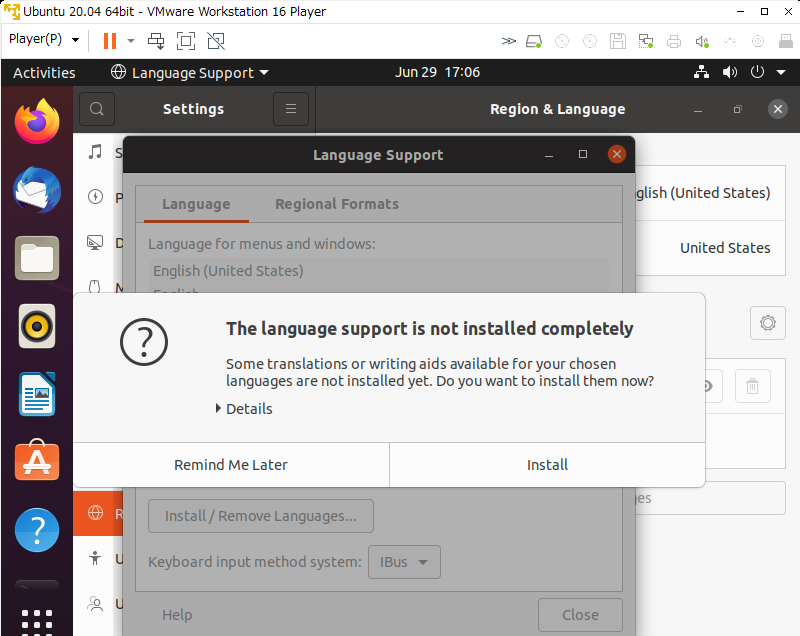Show Applications grid in the dock
This screenshot has height=636, width=800.
tap(37, 621)
